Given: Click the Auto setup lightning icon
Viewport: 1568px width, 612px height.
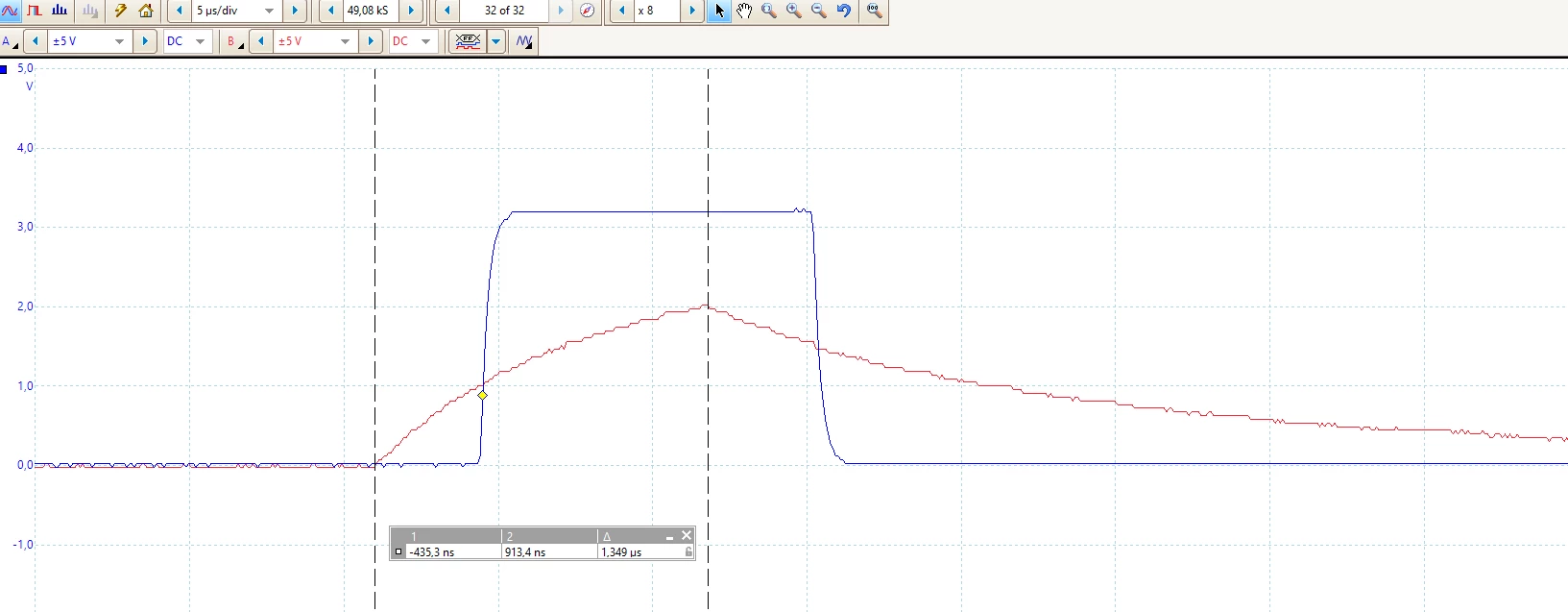Looking at the screenshot, I should [121, 11].
